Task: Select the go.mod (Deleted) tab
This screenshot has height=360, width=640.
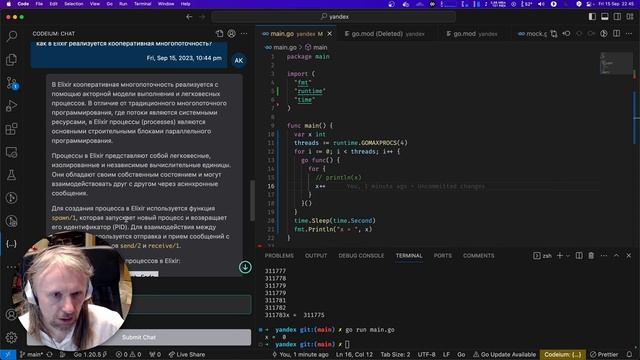Action: pyautogui.click(x=384, y=34)
